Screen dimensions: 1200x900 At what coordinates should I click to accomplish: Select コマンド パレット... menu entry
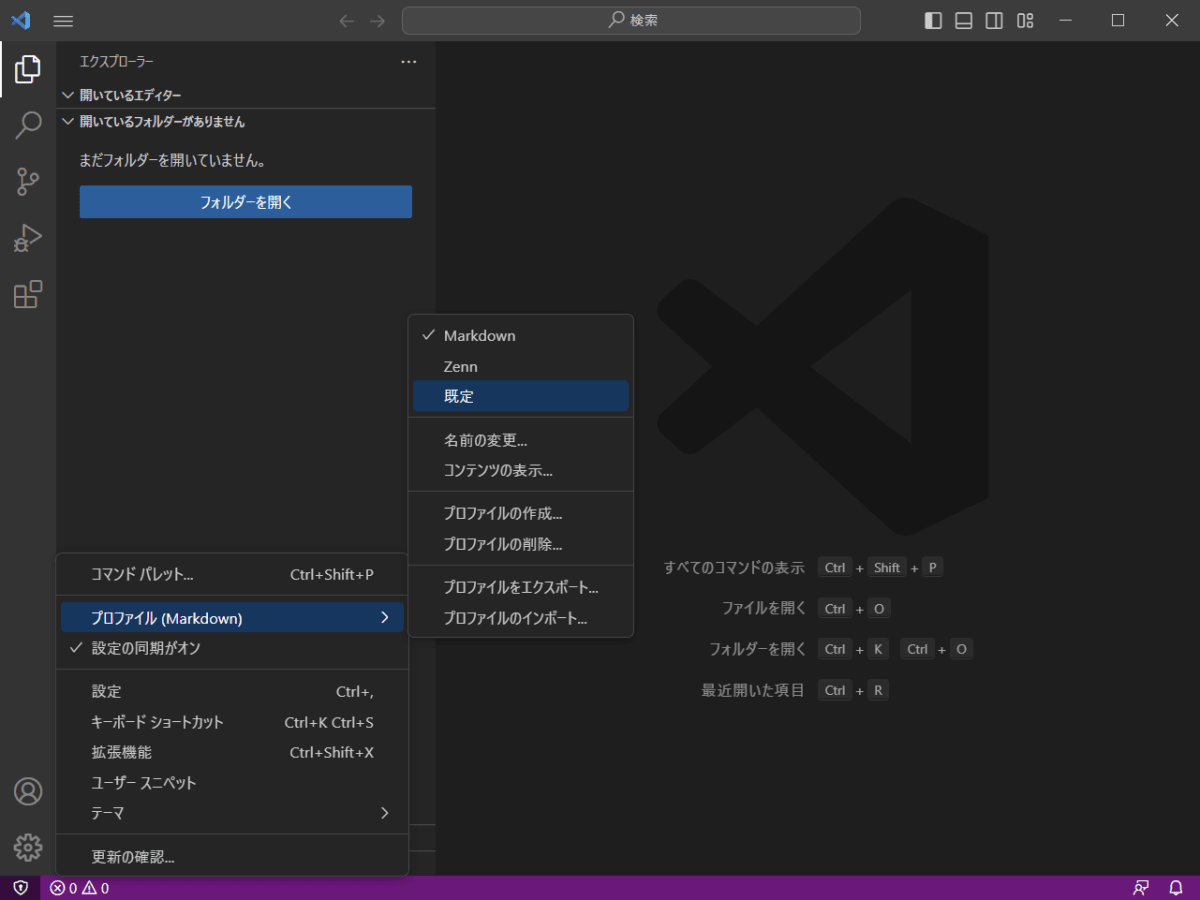pos(232,575)
